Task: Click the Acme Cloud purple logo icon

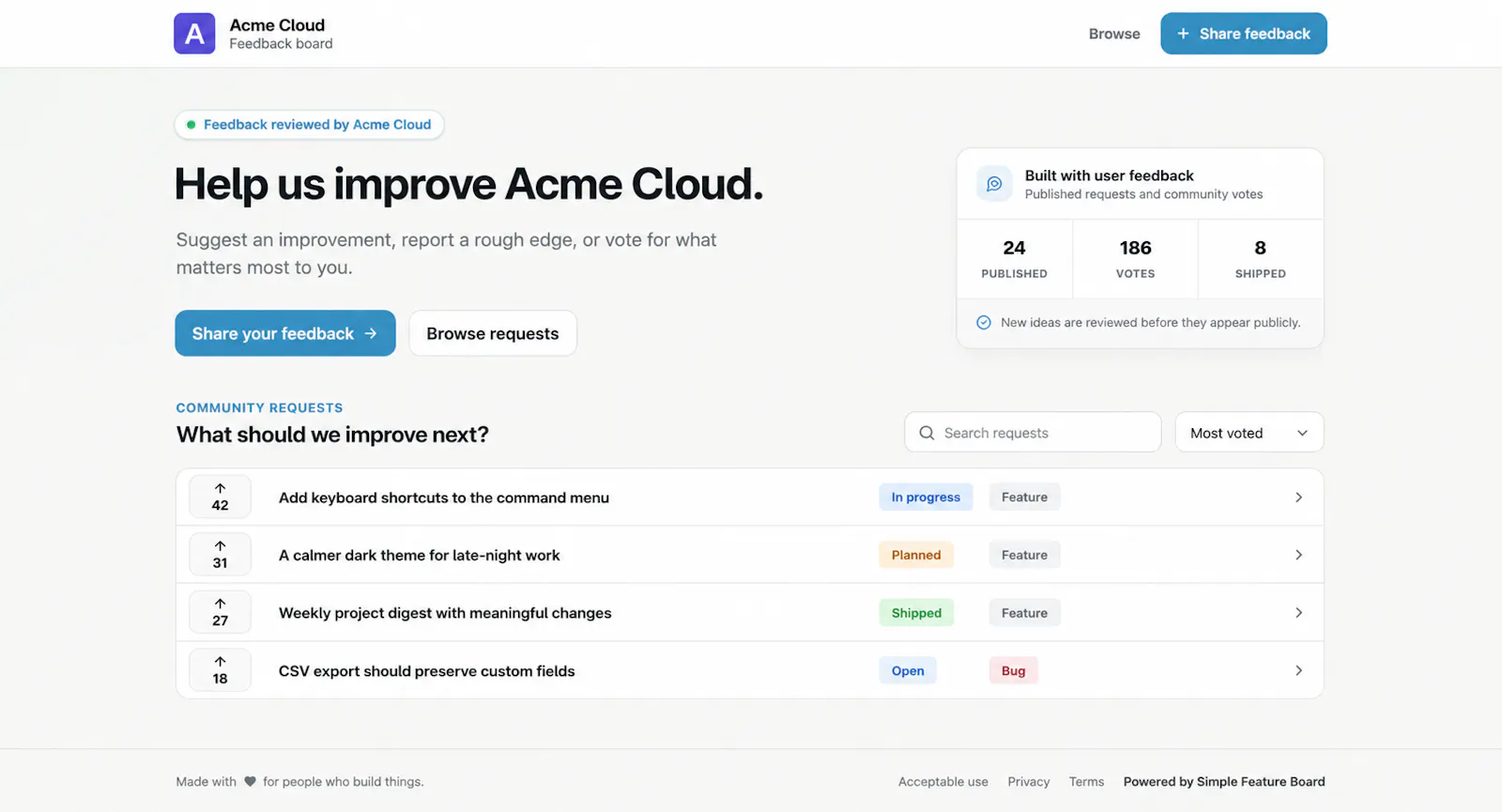Action: (x=194, y=34)
